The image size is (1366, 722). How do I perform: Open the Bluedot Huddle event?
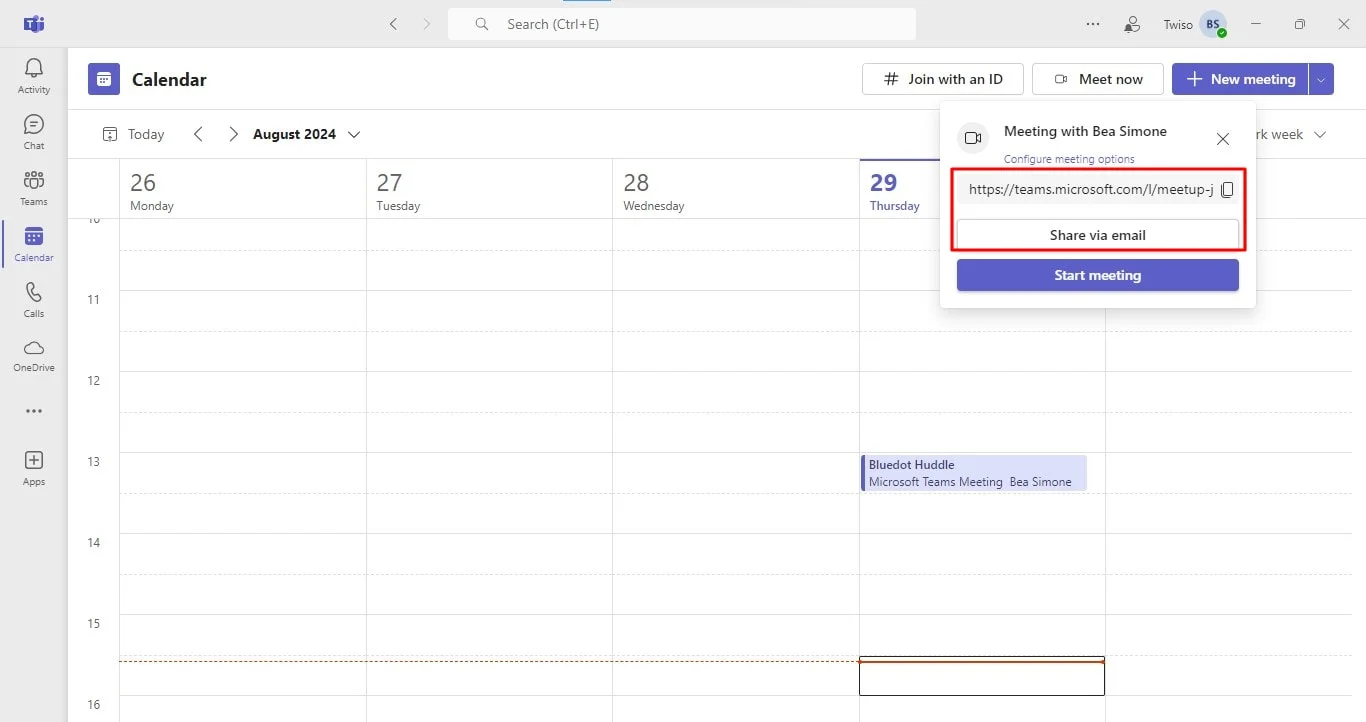(974, 473)
